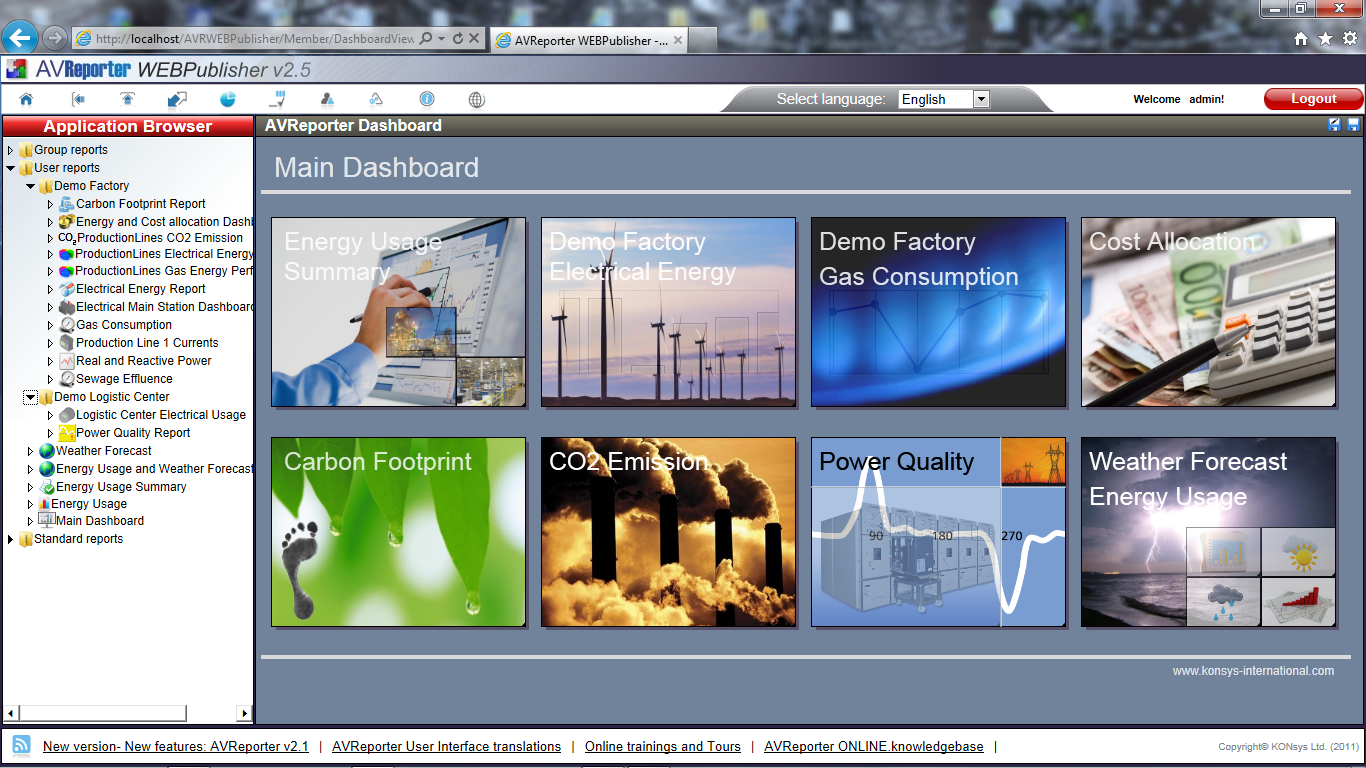Click the tree scrollbar right arrow

pyautogui.click(x=244, y=713)
